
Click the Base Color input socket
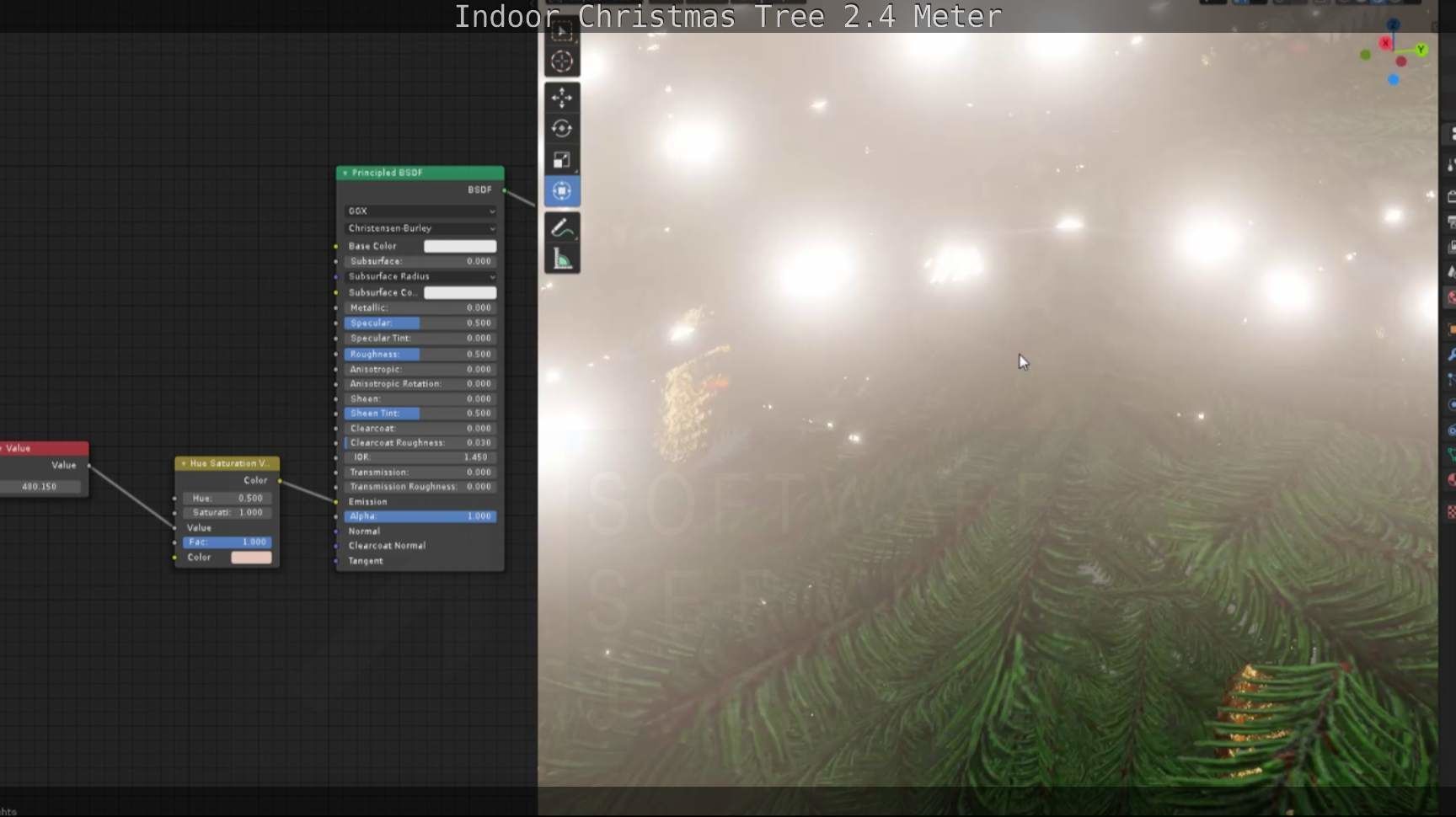point(336,247)
